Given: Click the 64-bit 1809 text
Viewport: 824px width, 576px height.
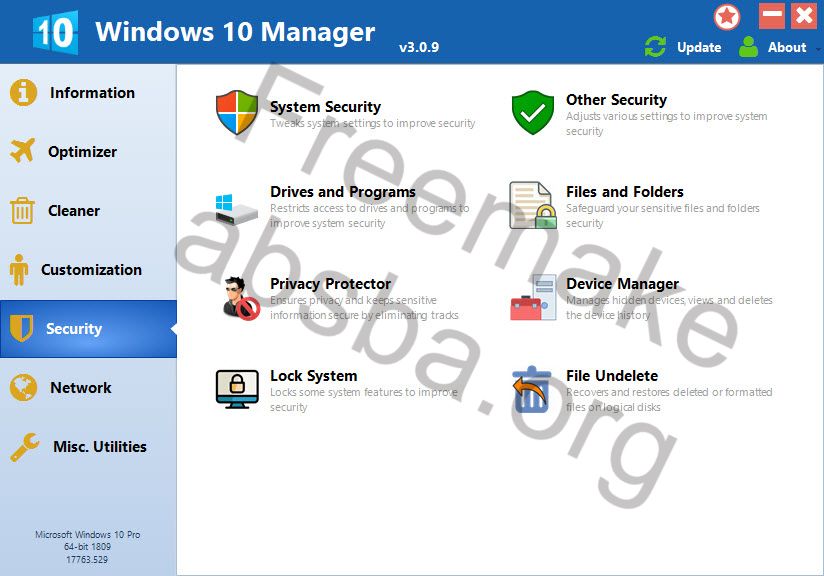Looking at the screenshot, I should [x=87, y=547].
